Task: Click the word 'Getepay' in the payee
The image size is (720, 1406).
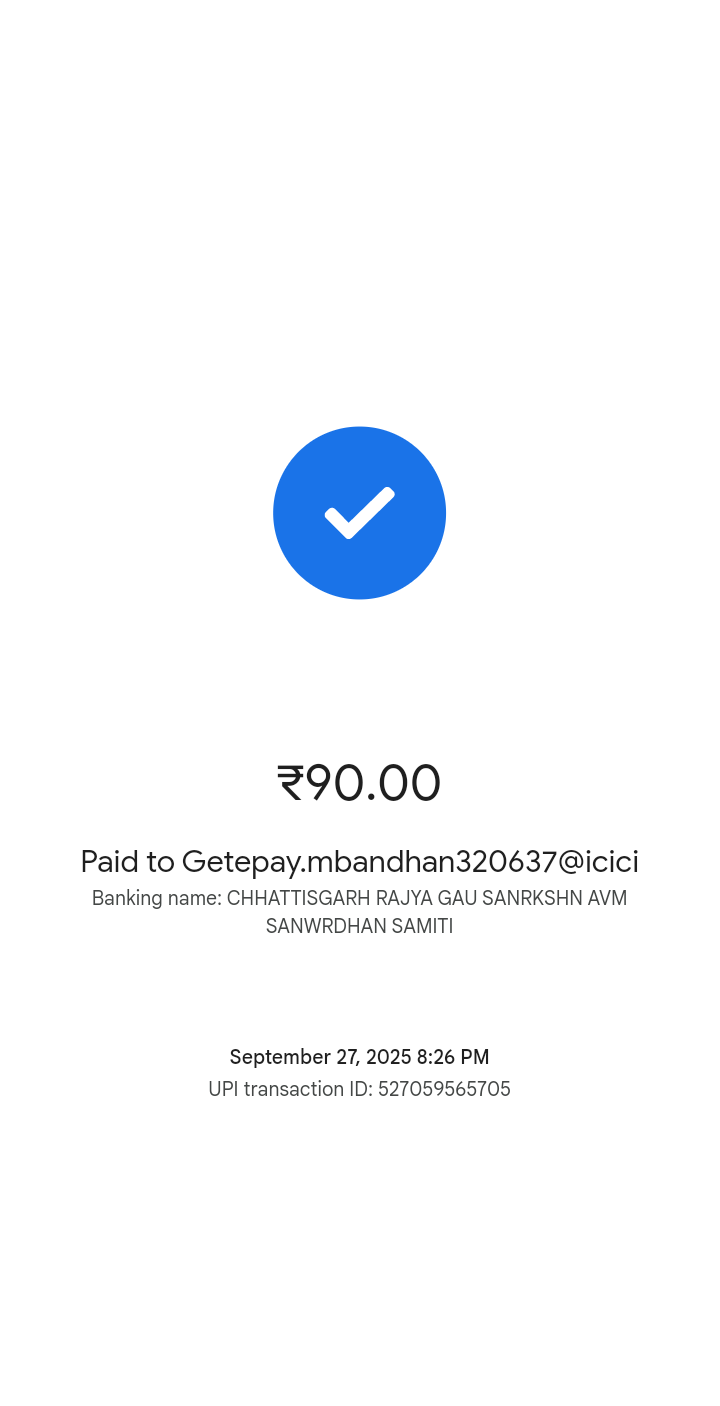Action: [x=241, y=862]
